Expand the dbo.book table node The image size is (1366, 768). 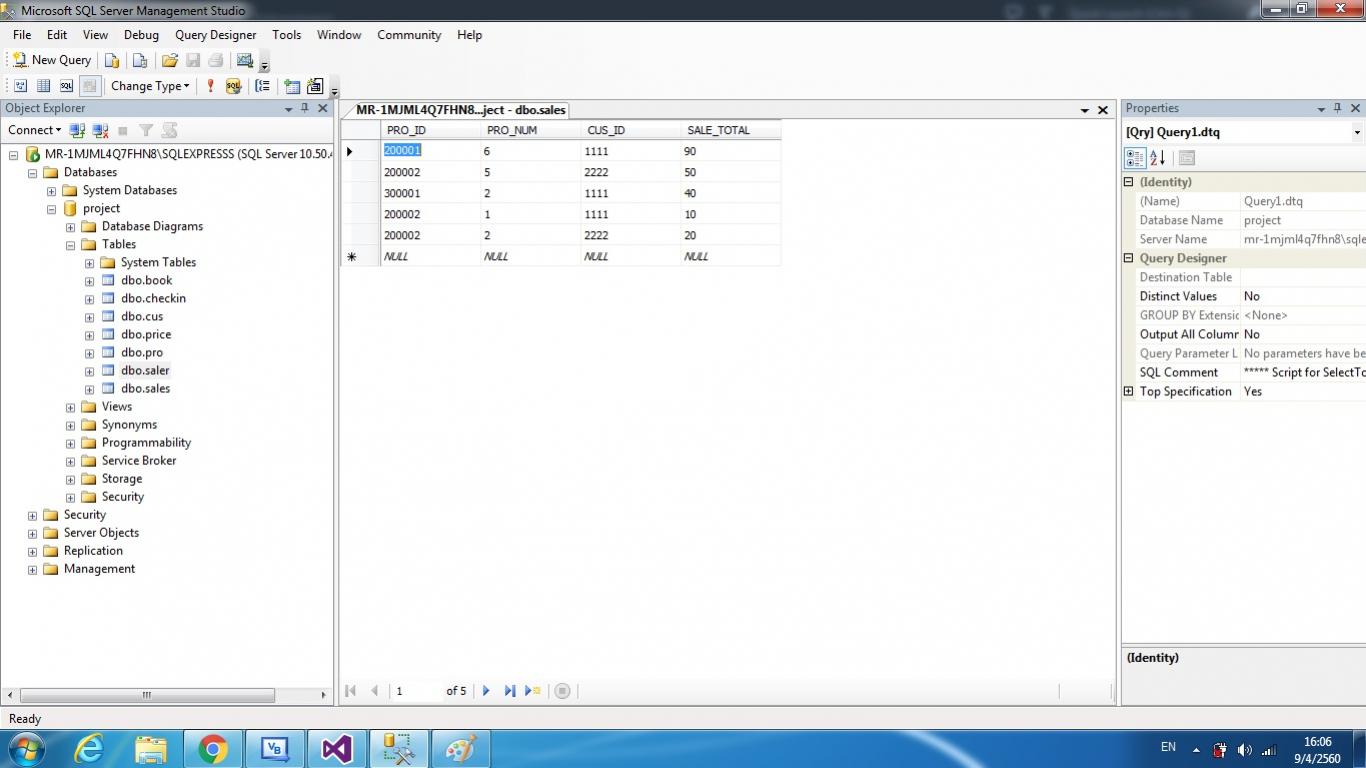(90, 281)
